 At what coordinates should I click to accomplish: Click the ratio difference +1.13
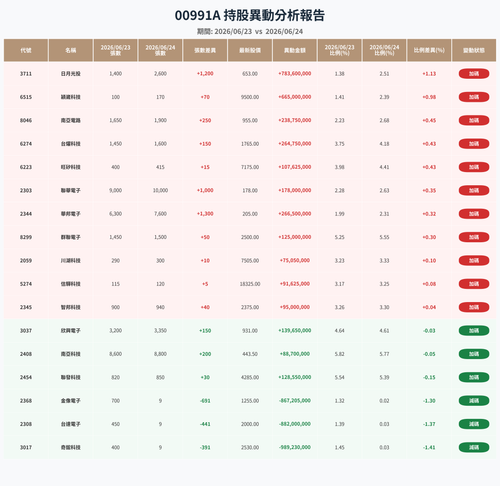[x=429, y=74]
